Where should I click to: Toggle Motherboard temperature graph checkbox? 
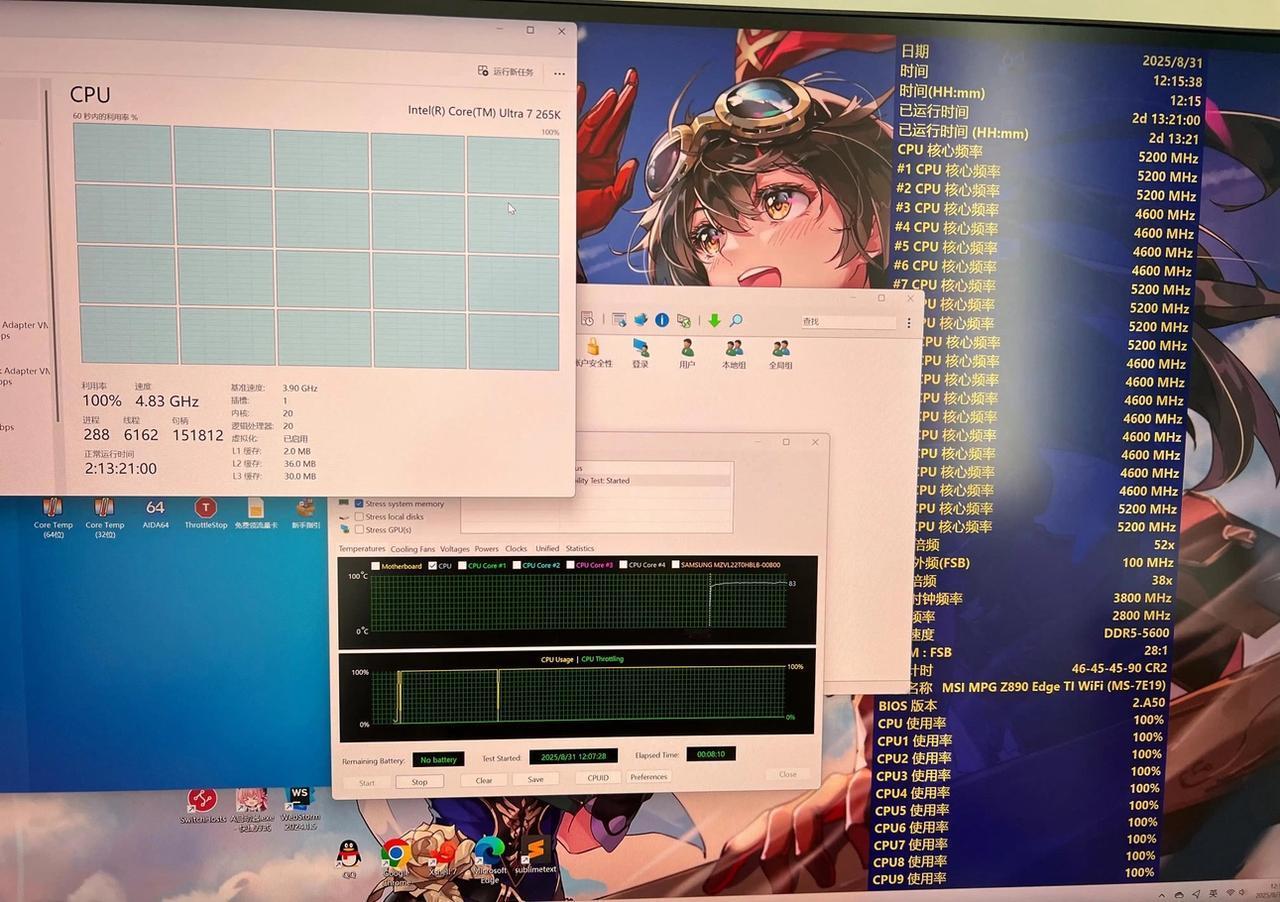click(x=376, y=566)
